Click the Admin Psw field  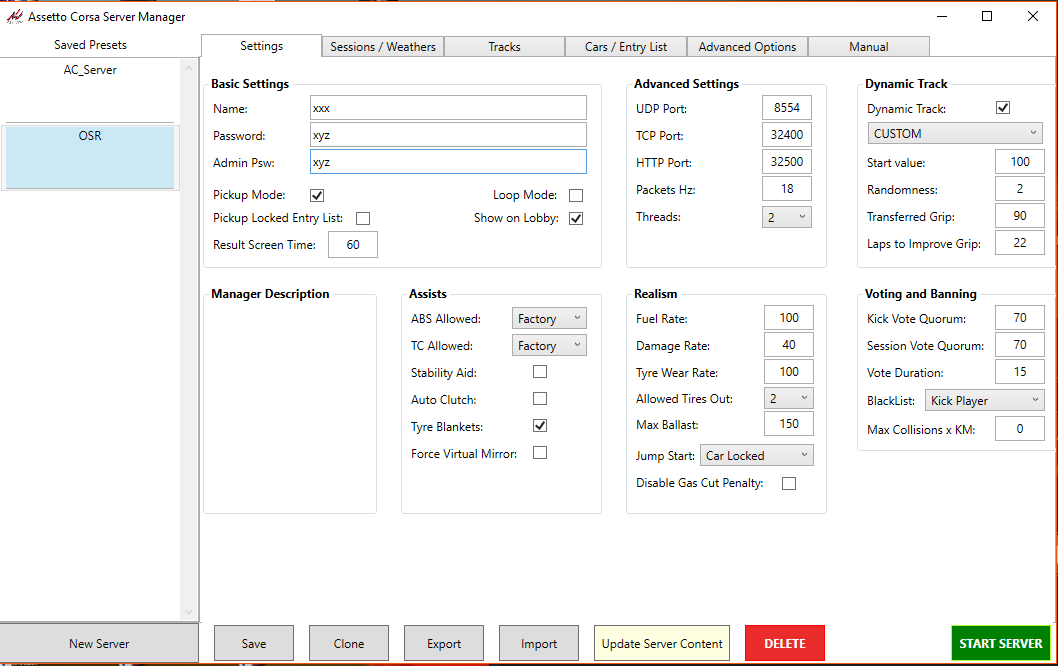(x=448, y=162)
